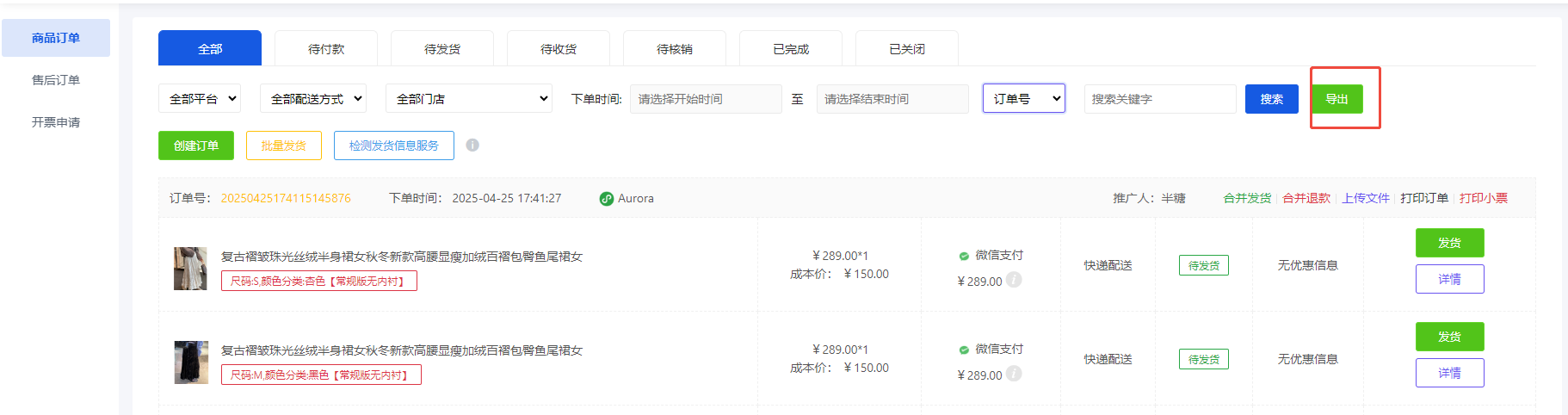
Task: Click info icon next to second ¥289.00 payment
Action: pos(1014,374)
